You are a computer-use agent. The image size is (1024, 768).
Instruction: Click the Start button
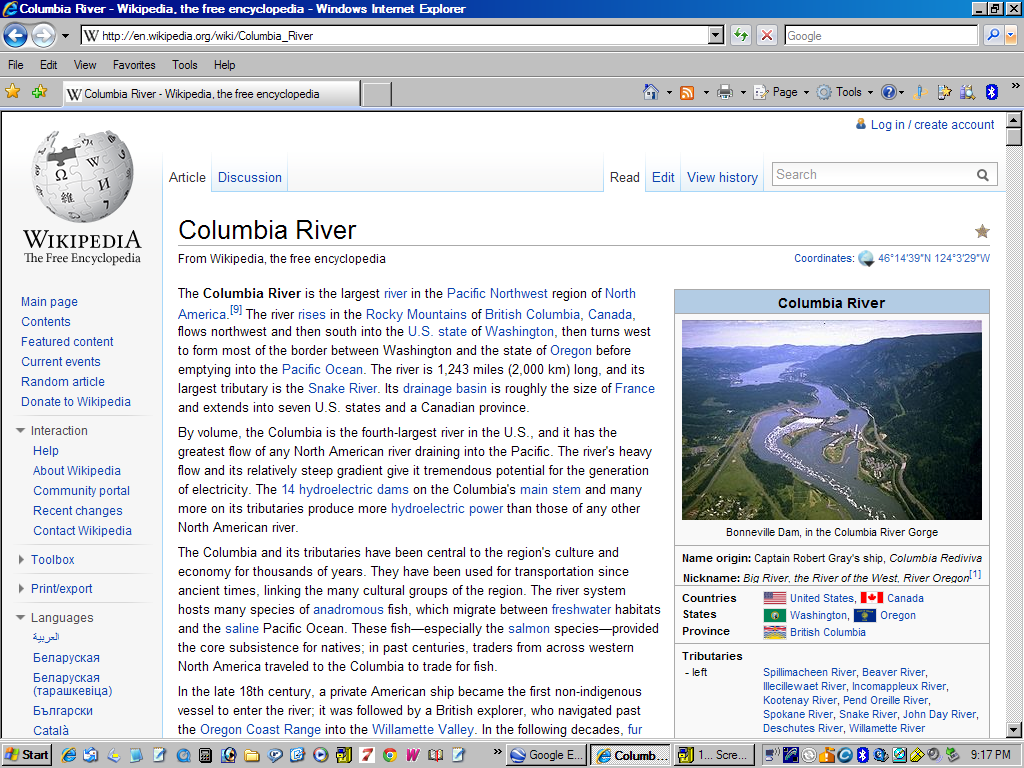27,755
